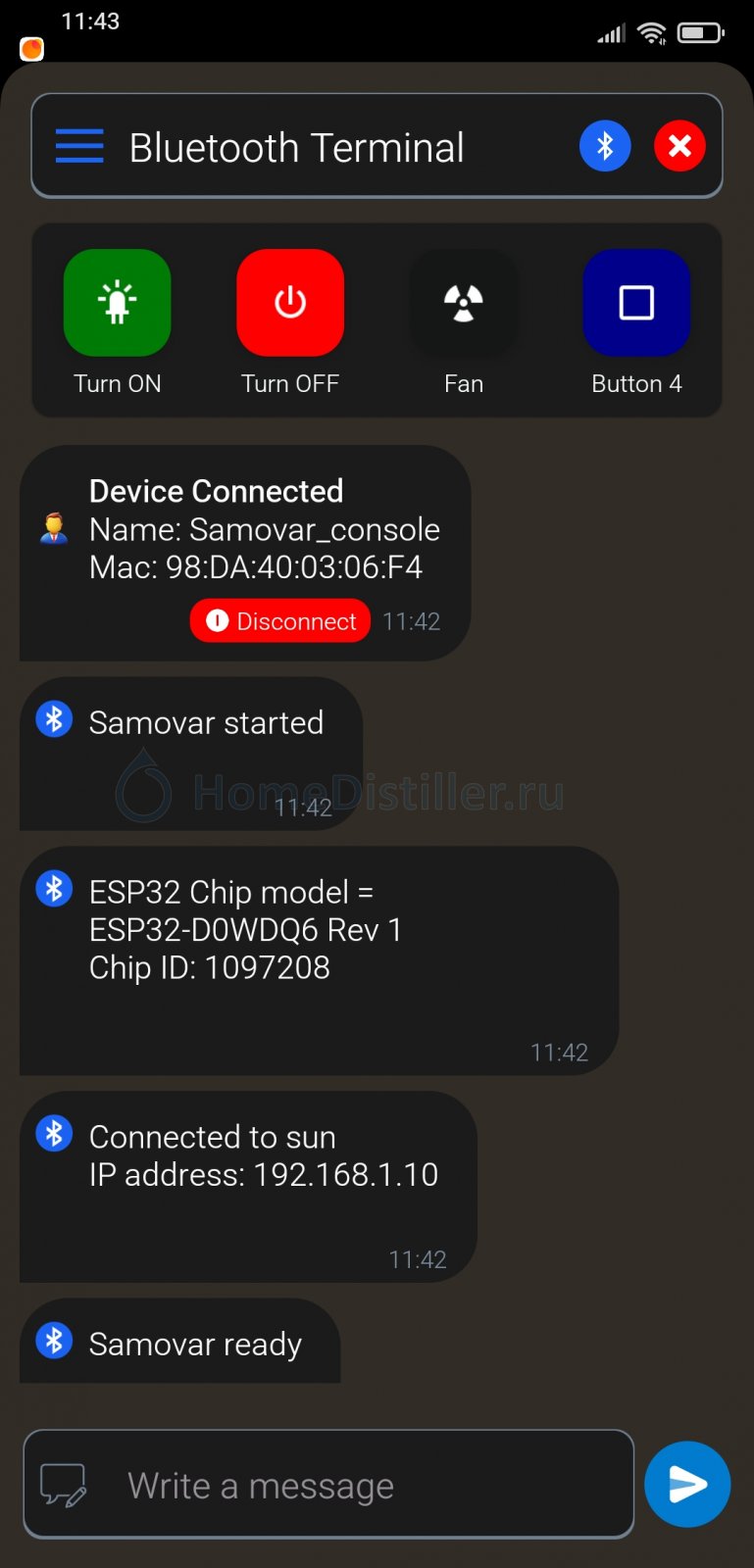Select the ESP32 Chip model message
Image resolution: width=754 pixels, height=1568 pixels.
[x=319, y=960]
